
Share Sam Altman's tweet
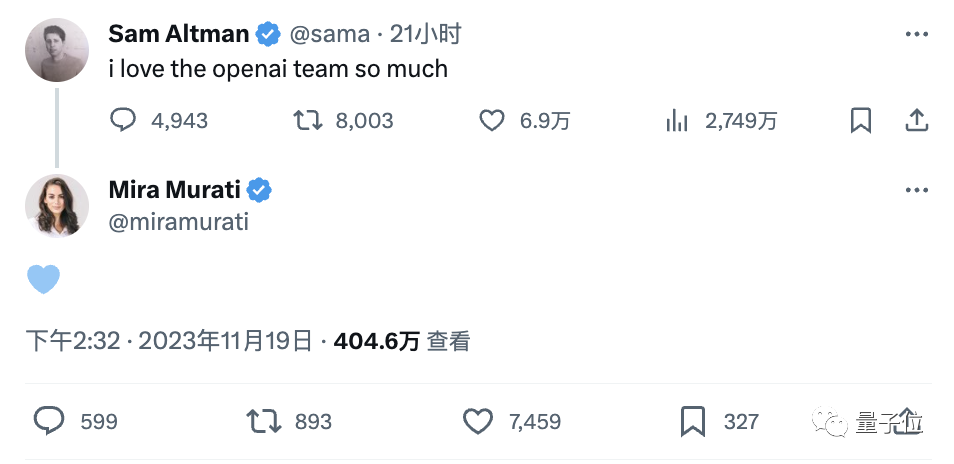pyautogui.click(x=916, y=121)
